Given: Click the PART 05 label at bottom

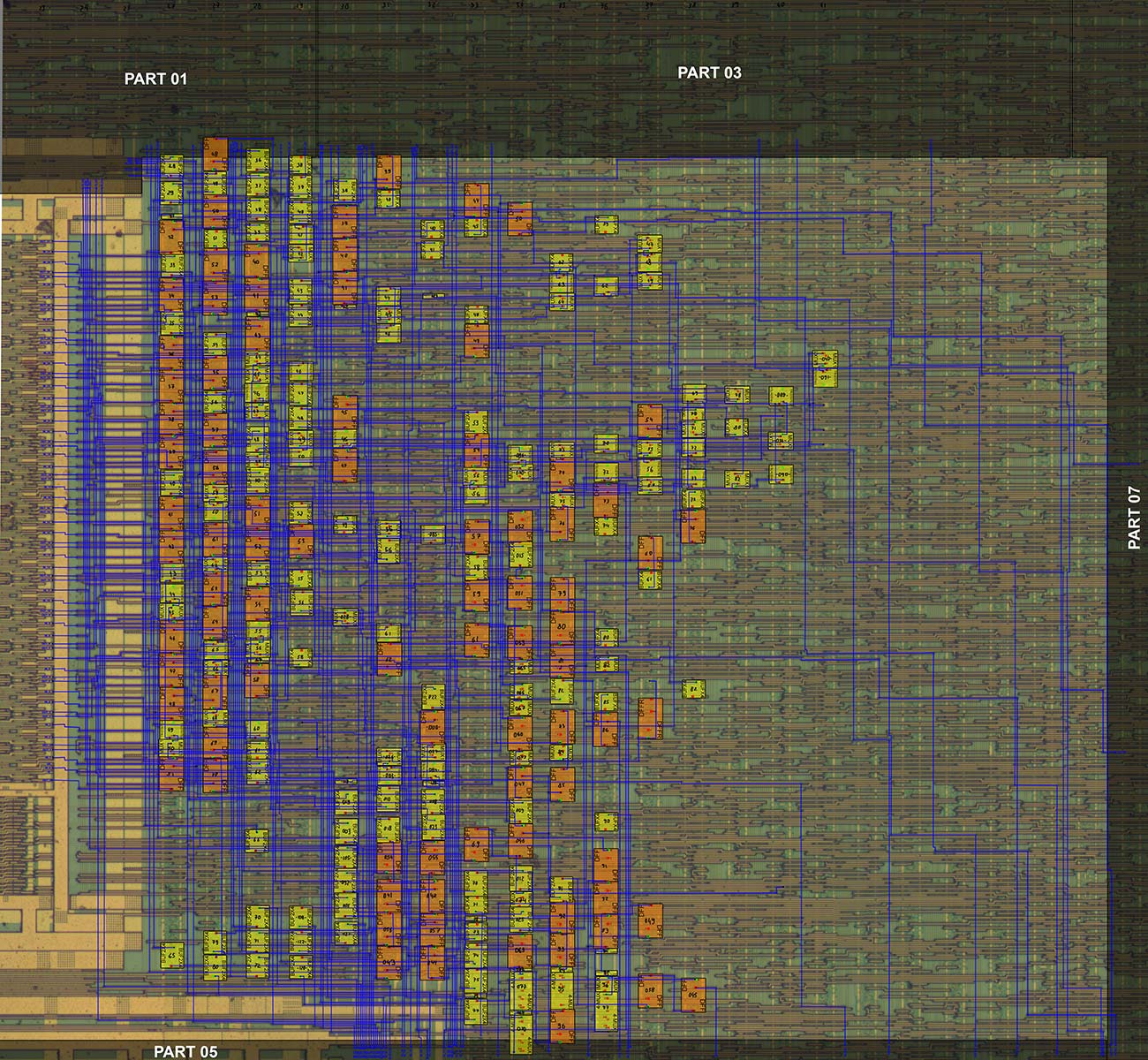Looking at the screenshot, I should click(x=185, y=1051).
